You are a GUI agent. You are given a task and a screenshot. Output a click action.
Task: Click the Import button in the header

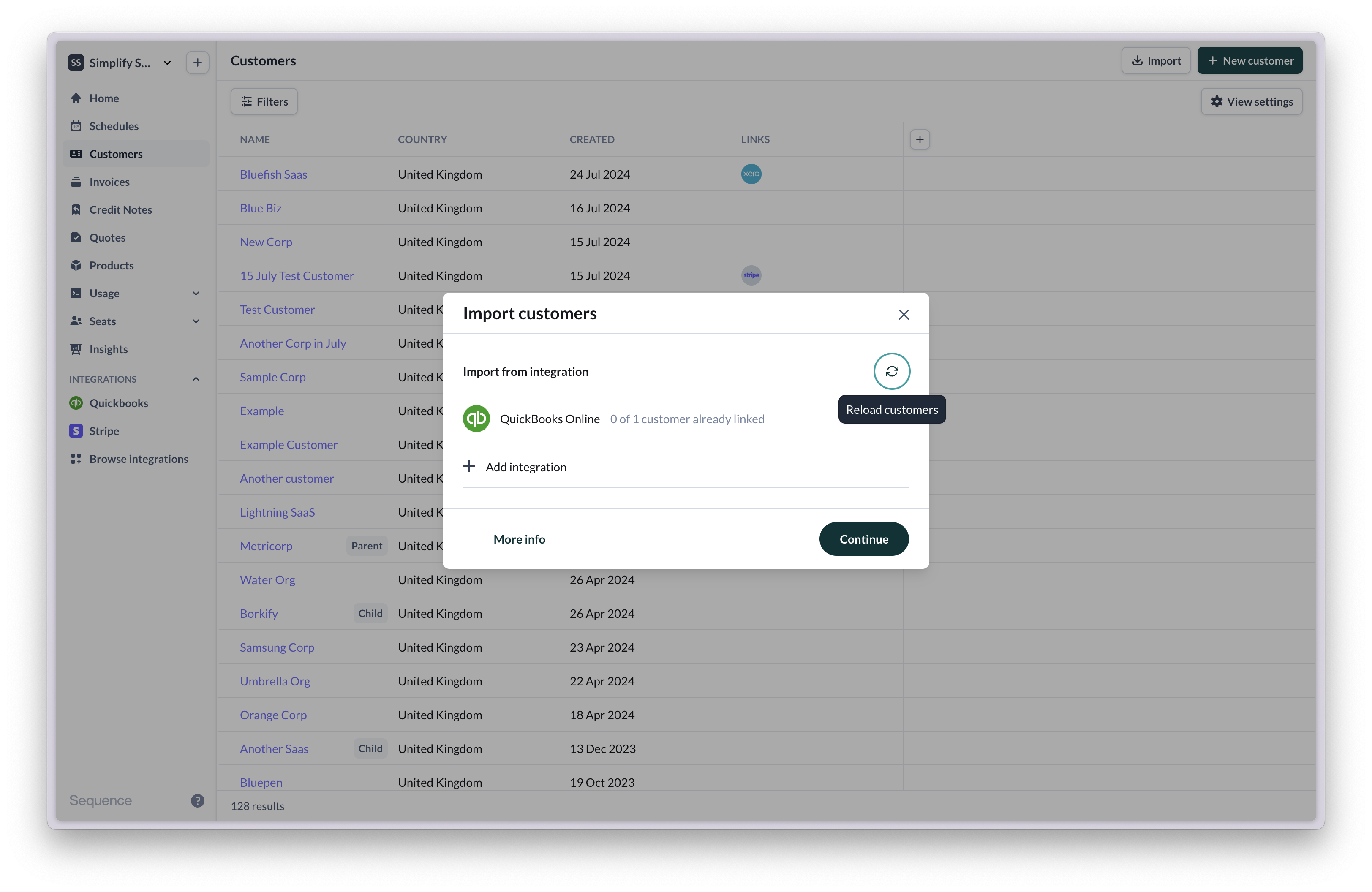[x=1155, y=60]
